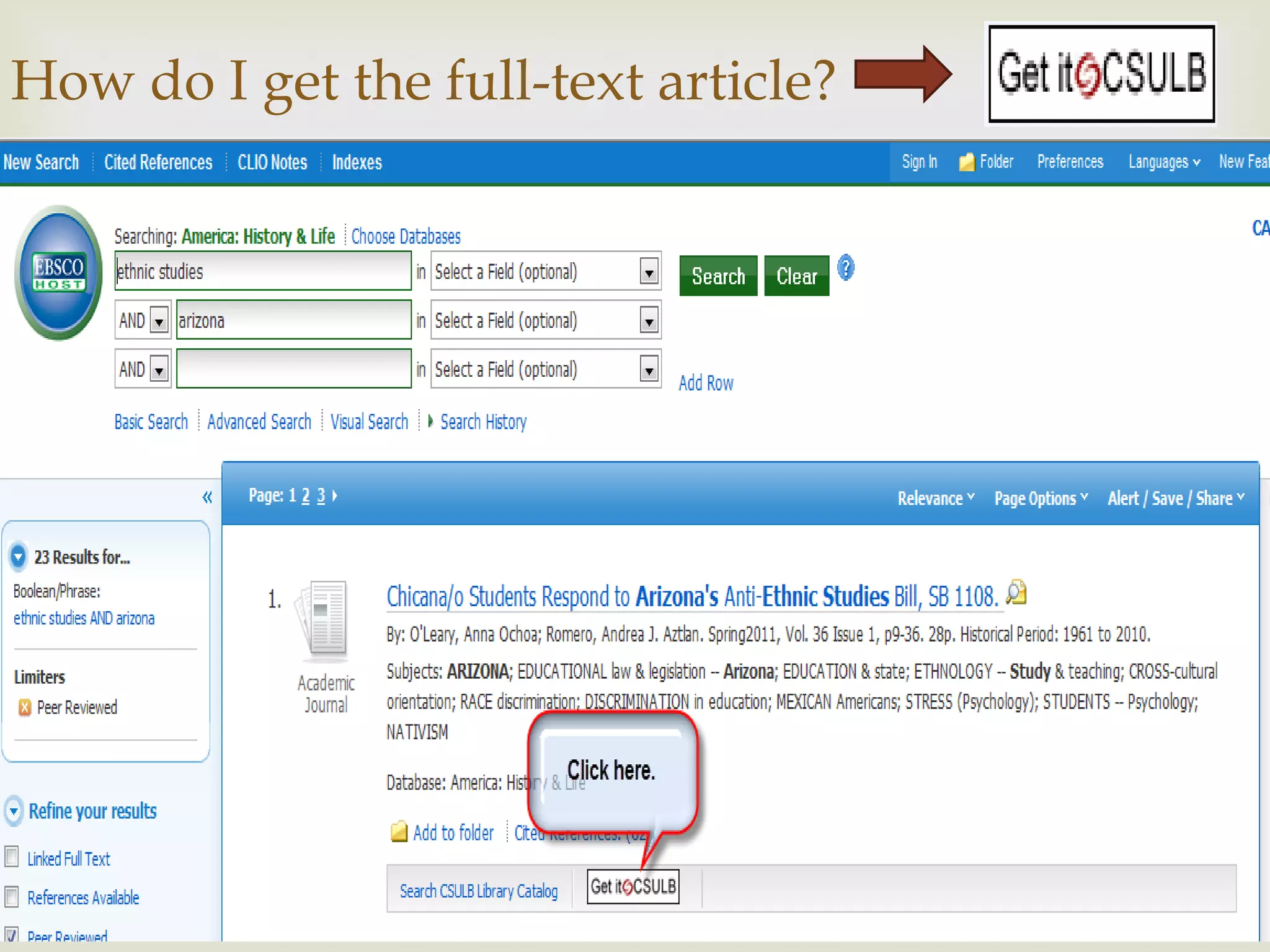This screenshot has height=952, width=1270.
Task: Click in the arizona search field
Action: 293,320
